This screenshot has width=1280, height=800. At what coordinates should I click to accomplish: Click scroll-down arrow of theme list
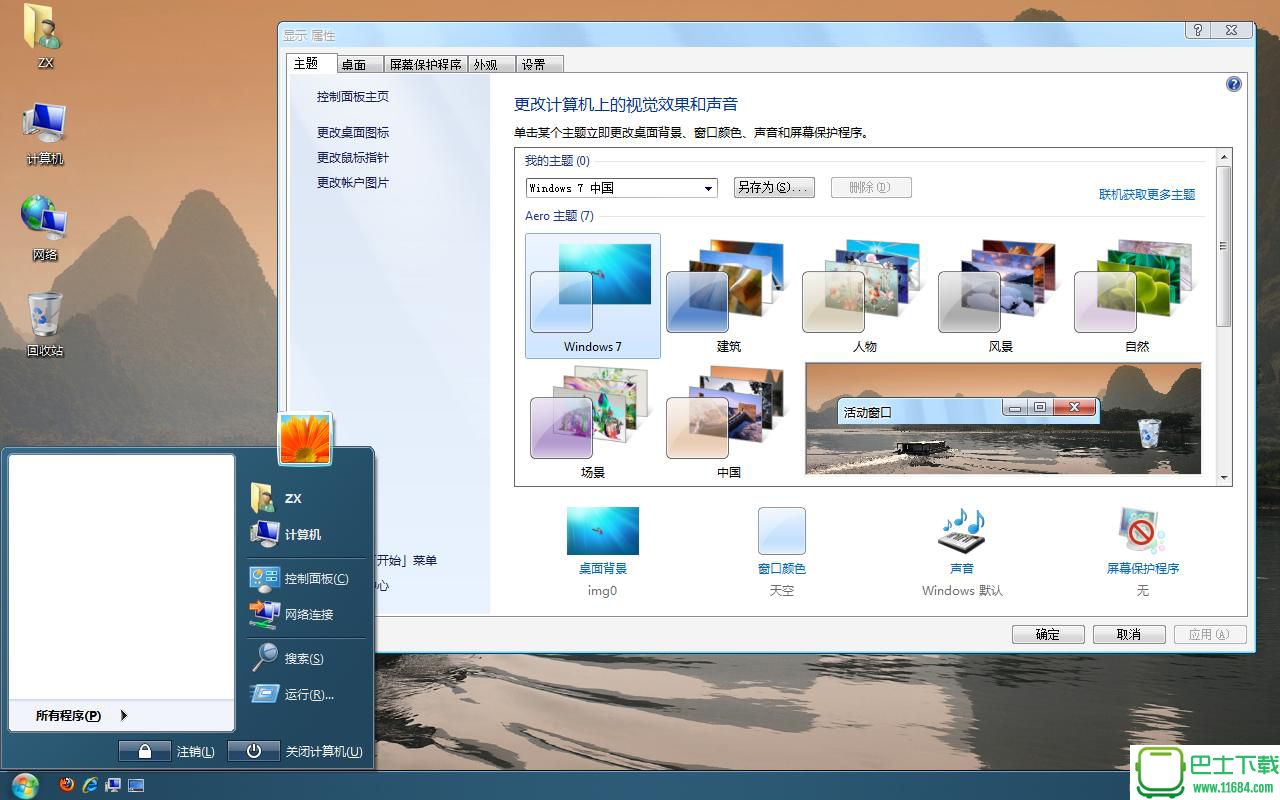click(1224, 478)
